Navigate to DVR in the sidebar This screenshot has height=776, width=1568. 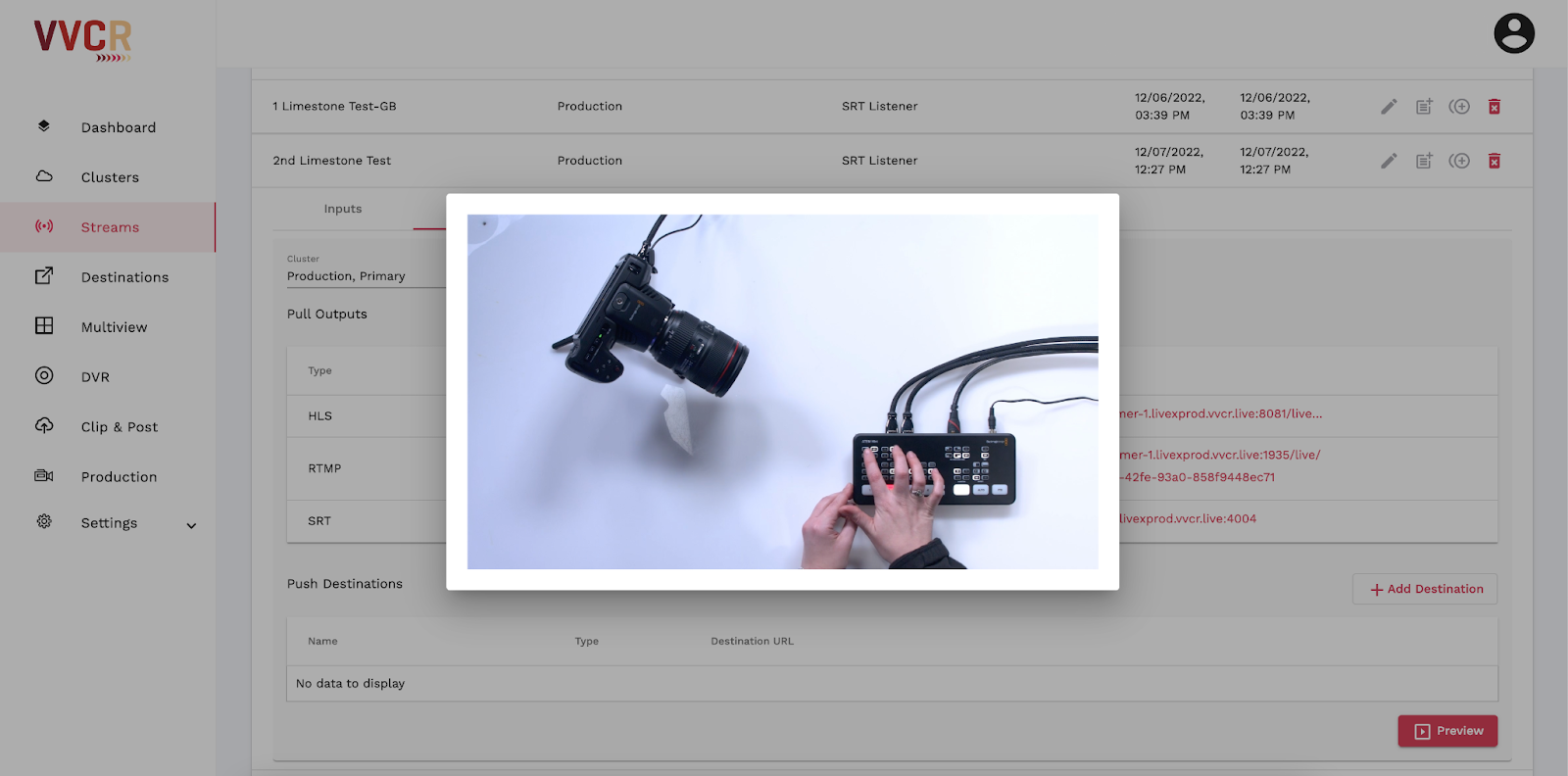click(95, 377)
